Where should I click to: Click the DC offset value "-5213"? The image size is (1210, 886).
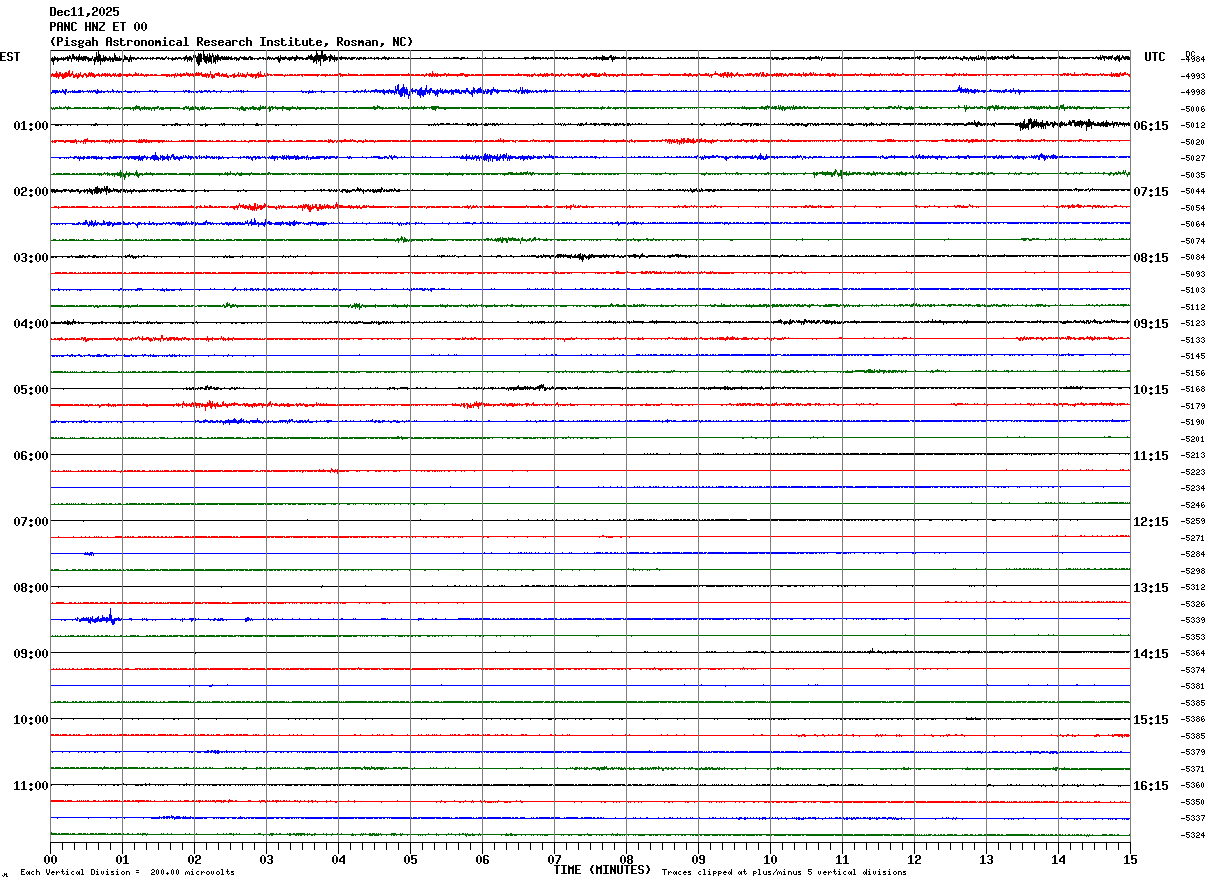point(1194,455)
